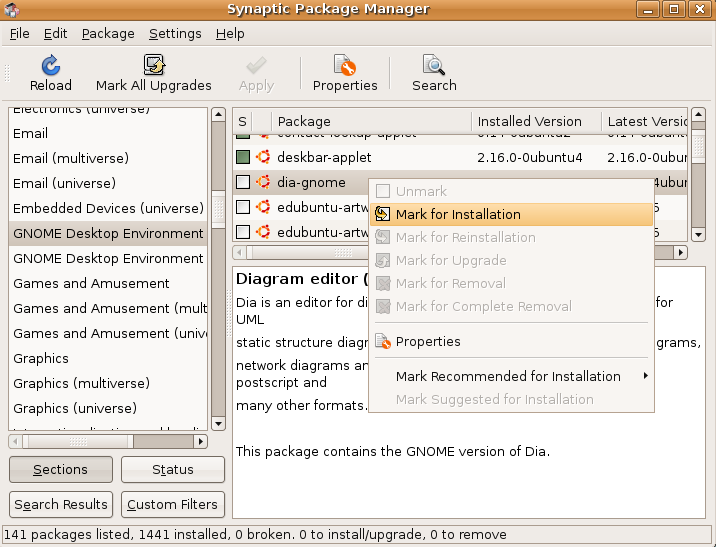This screenshot has width=716, height=547.
Task: Open the Properties toolbar icon
Action: tap(345, 65)
